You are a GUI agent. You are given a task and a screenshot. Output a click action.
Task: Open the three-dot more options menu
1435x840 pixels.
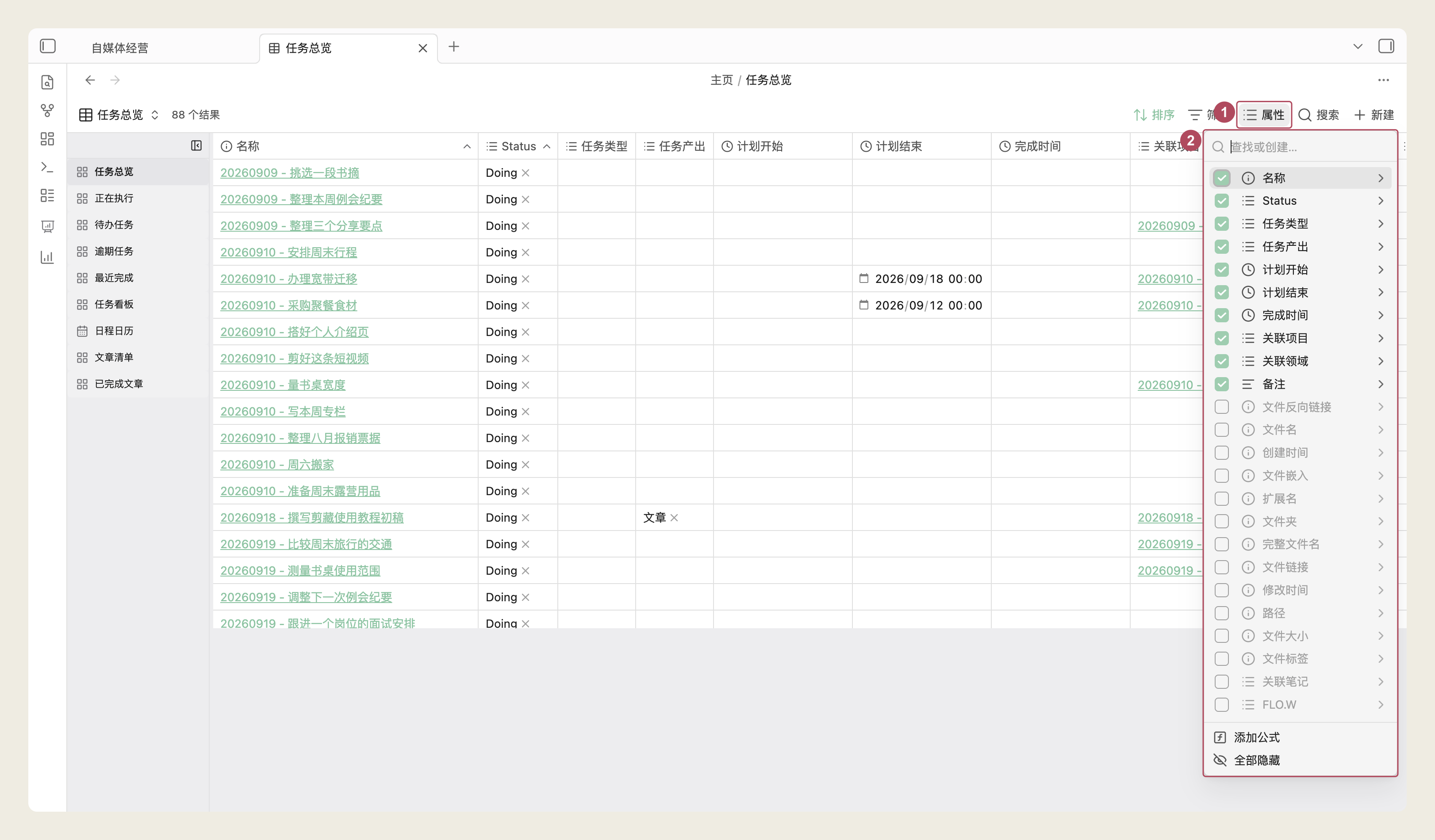click(1384, 80)
